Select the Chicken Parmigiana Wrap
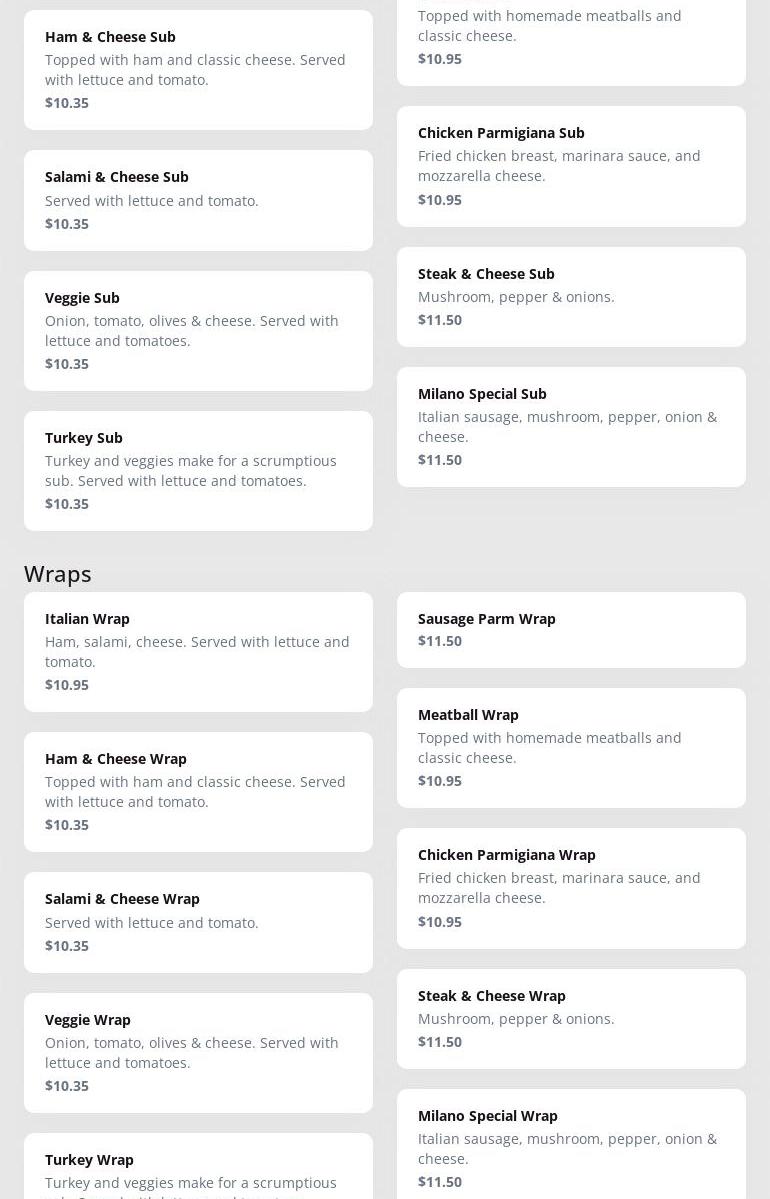Screen dimensions: 770x1199 pyautogui.click(x=571, y=889)
